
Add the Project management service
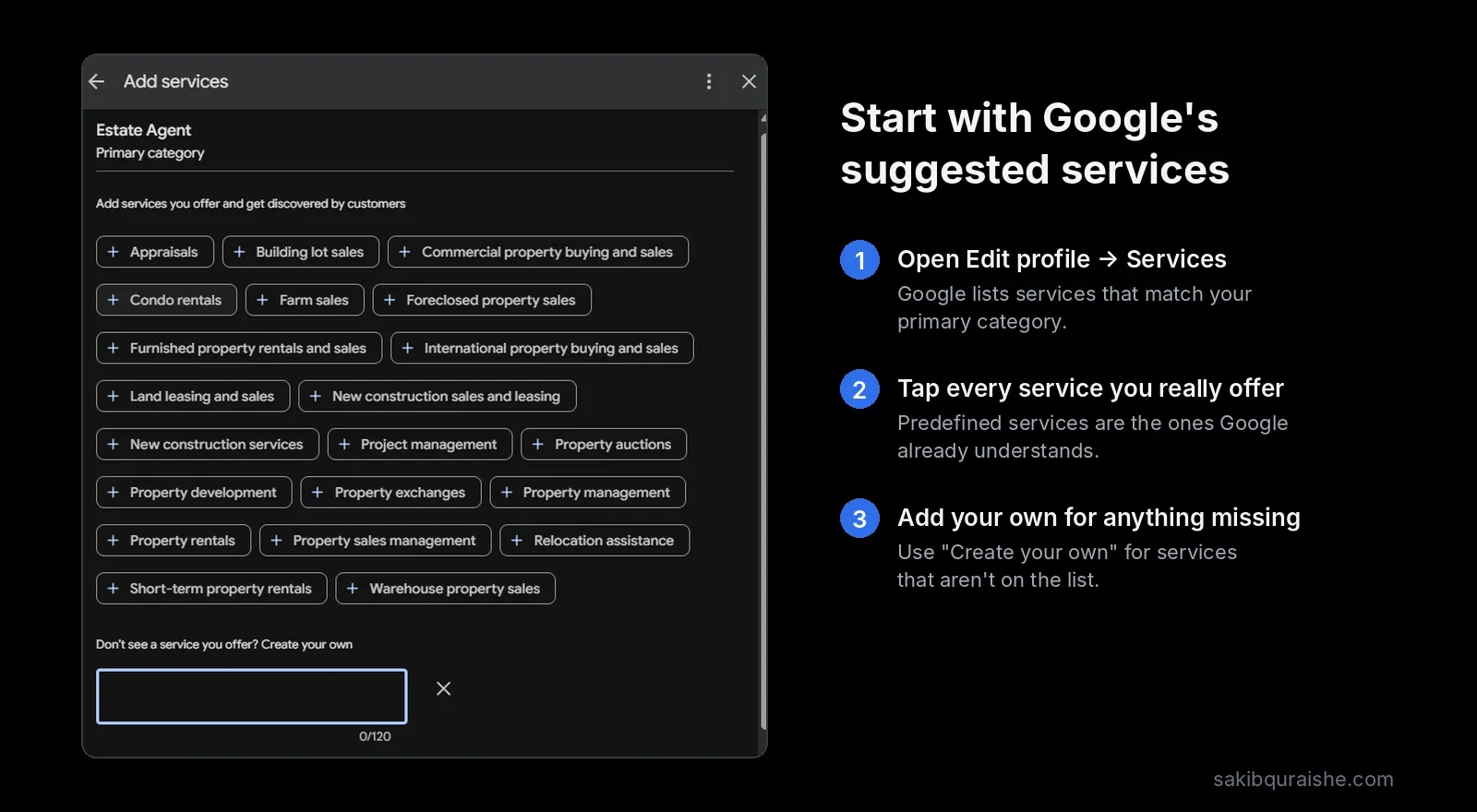coord(420,444)
